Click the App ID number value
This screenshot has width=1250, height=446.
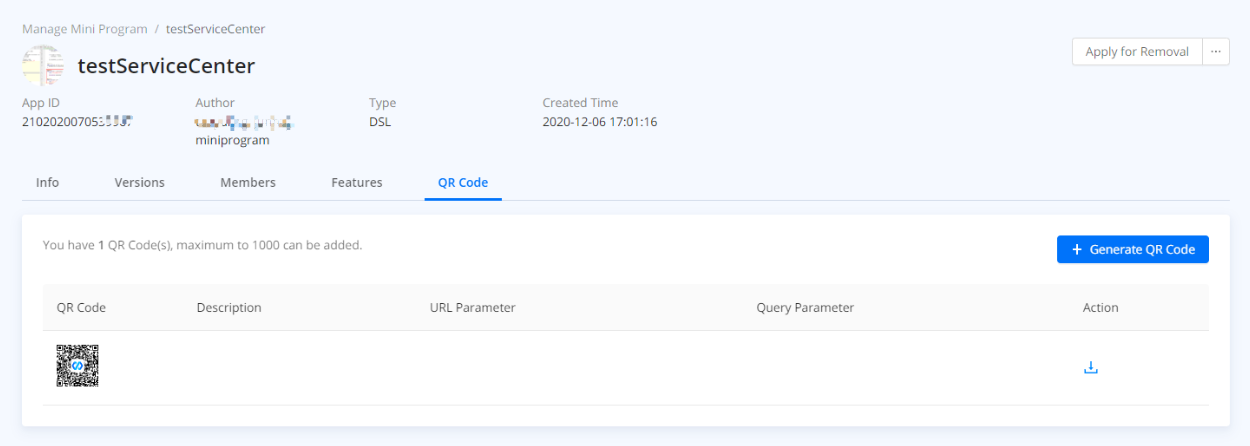(77, 122)
